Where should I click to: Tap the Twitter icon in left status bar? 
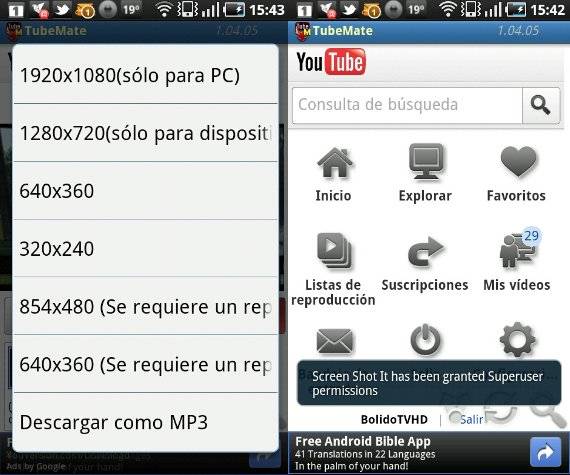coord(63,9)
